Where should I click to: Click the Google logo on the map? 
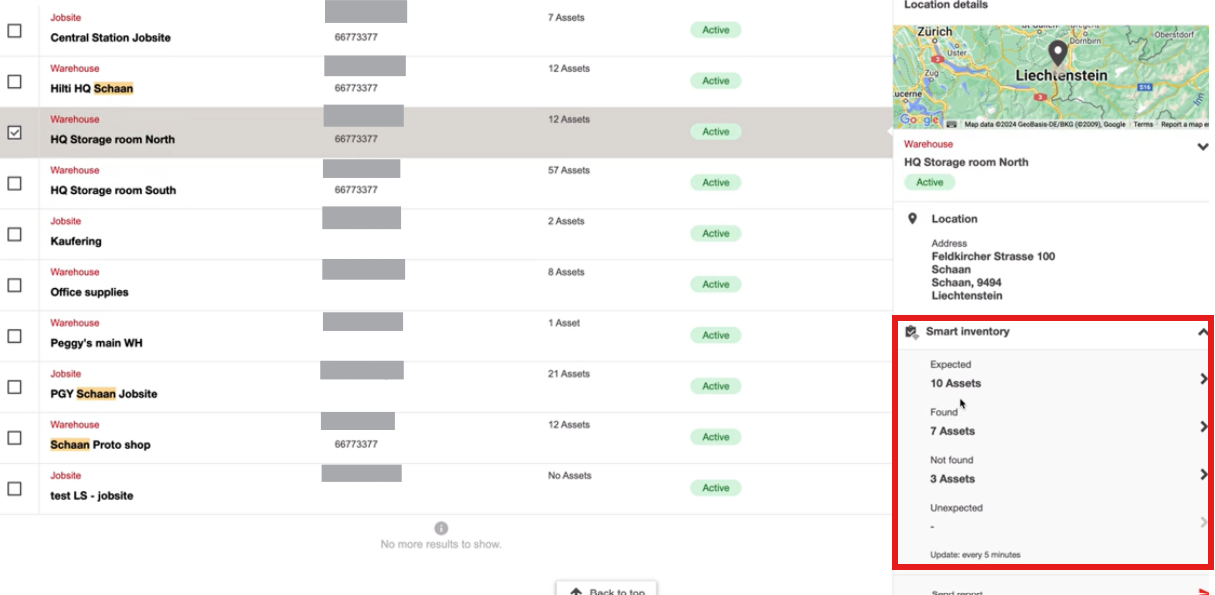point(918,120)
